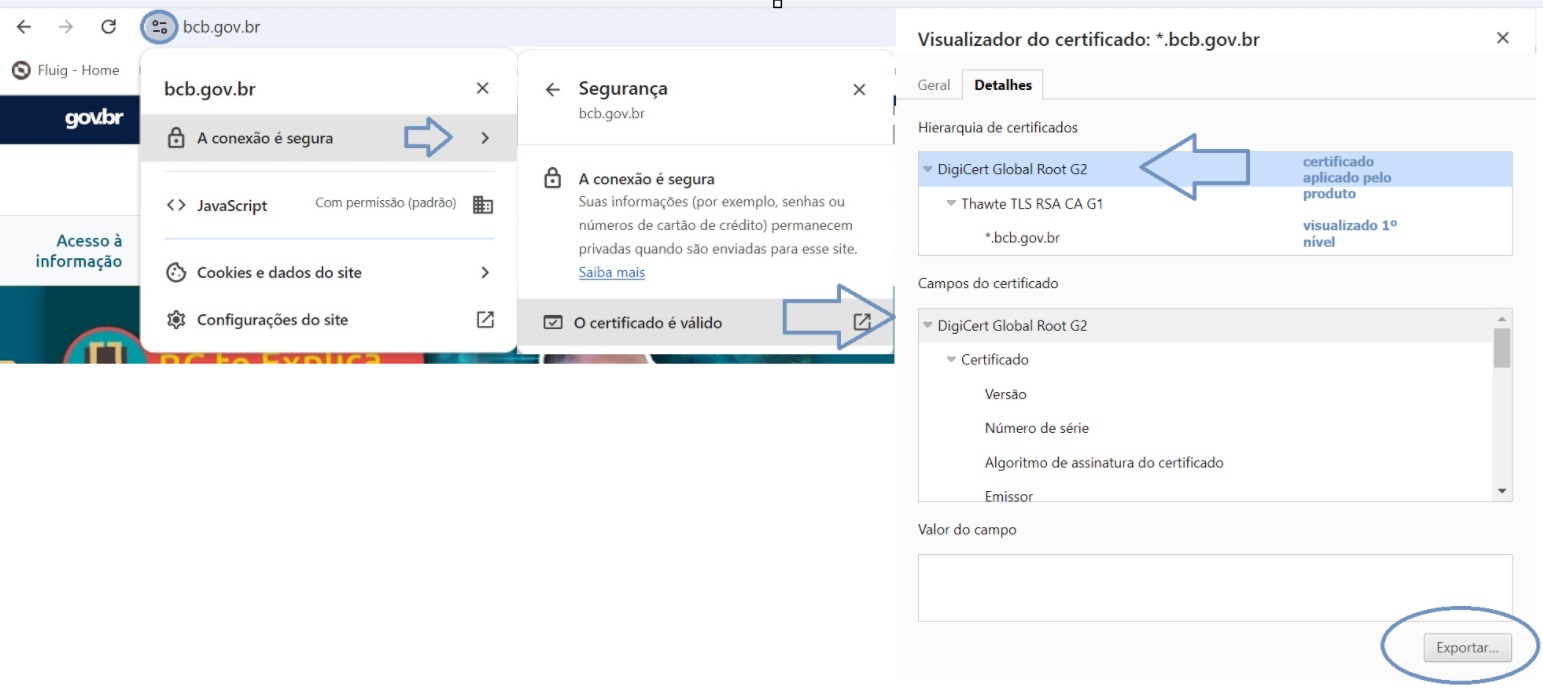The height and width of the screenshot is (688, 1543).
Task: Open 'O certificado é válido' entry
Action: click(x=706, y=323)
